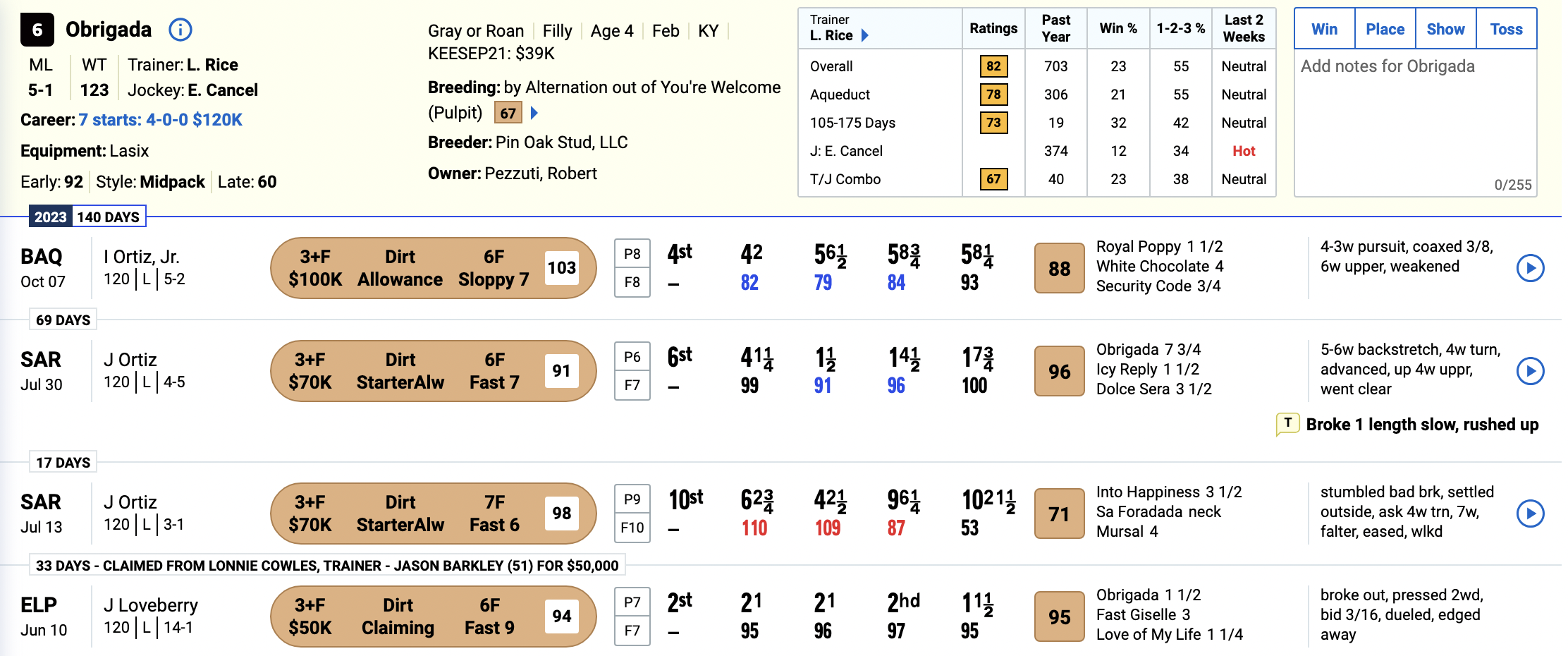Mark Obrigada as Place

pyautogui.click(x=1385, y=29)
